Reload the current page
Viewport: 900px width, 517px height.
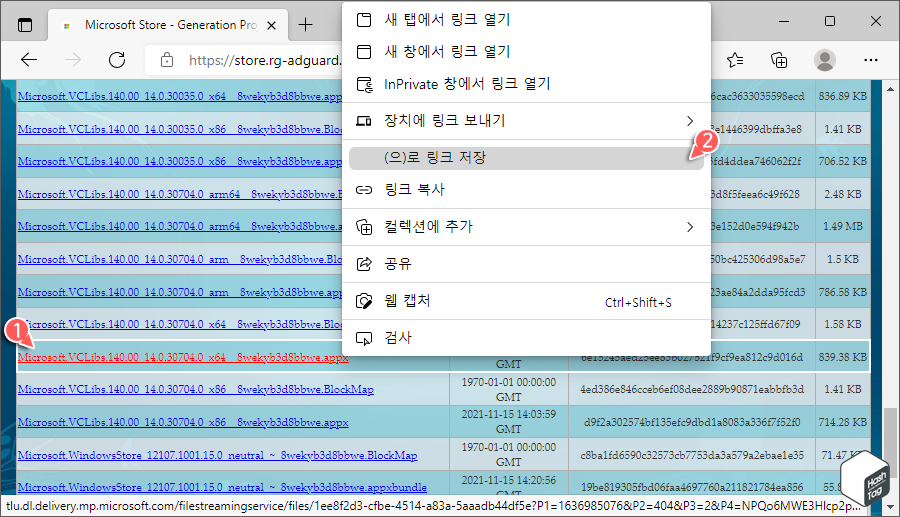click(117, 60)
